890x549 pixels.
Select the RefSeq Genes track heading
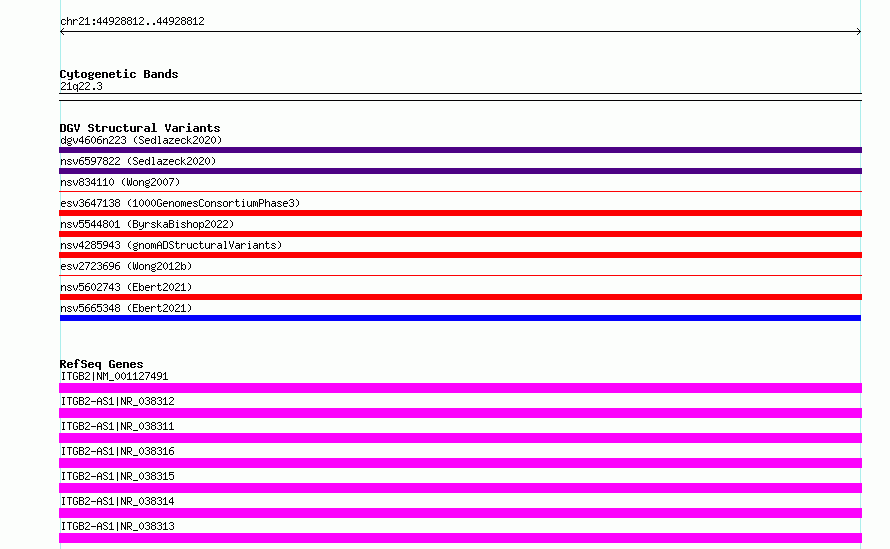pos(101,364)
